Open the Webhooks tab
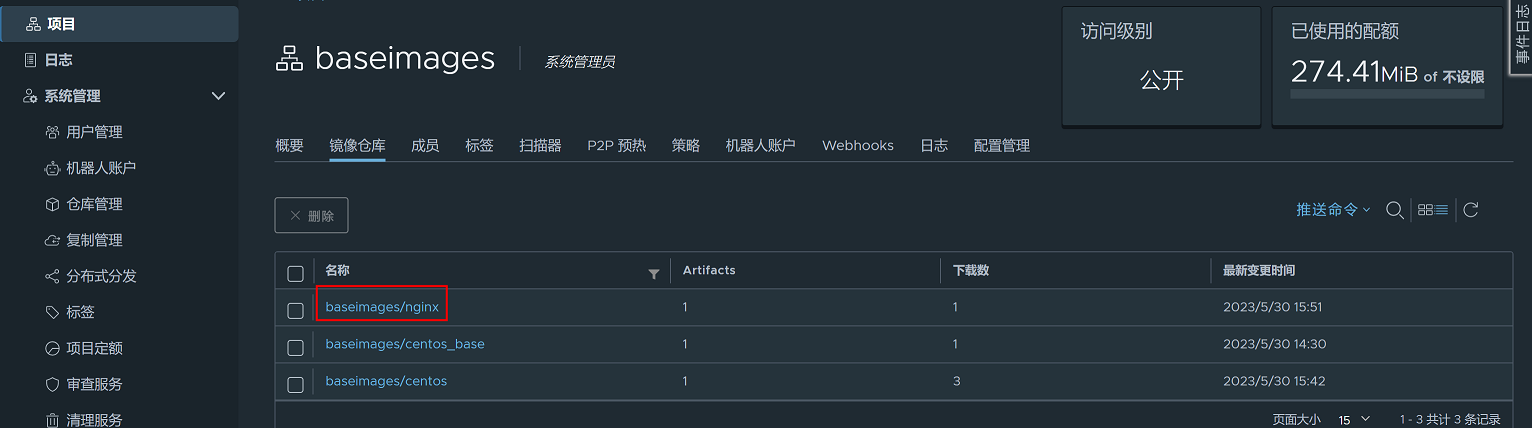 pyautogui.click(x=857, y=146)
